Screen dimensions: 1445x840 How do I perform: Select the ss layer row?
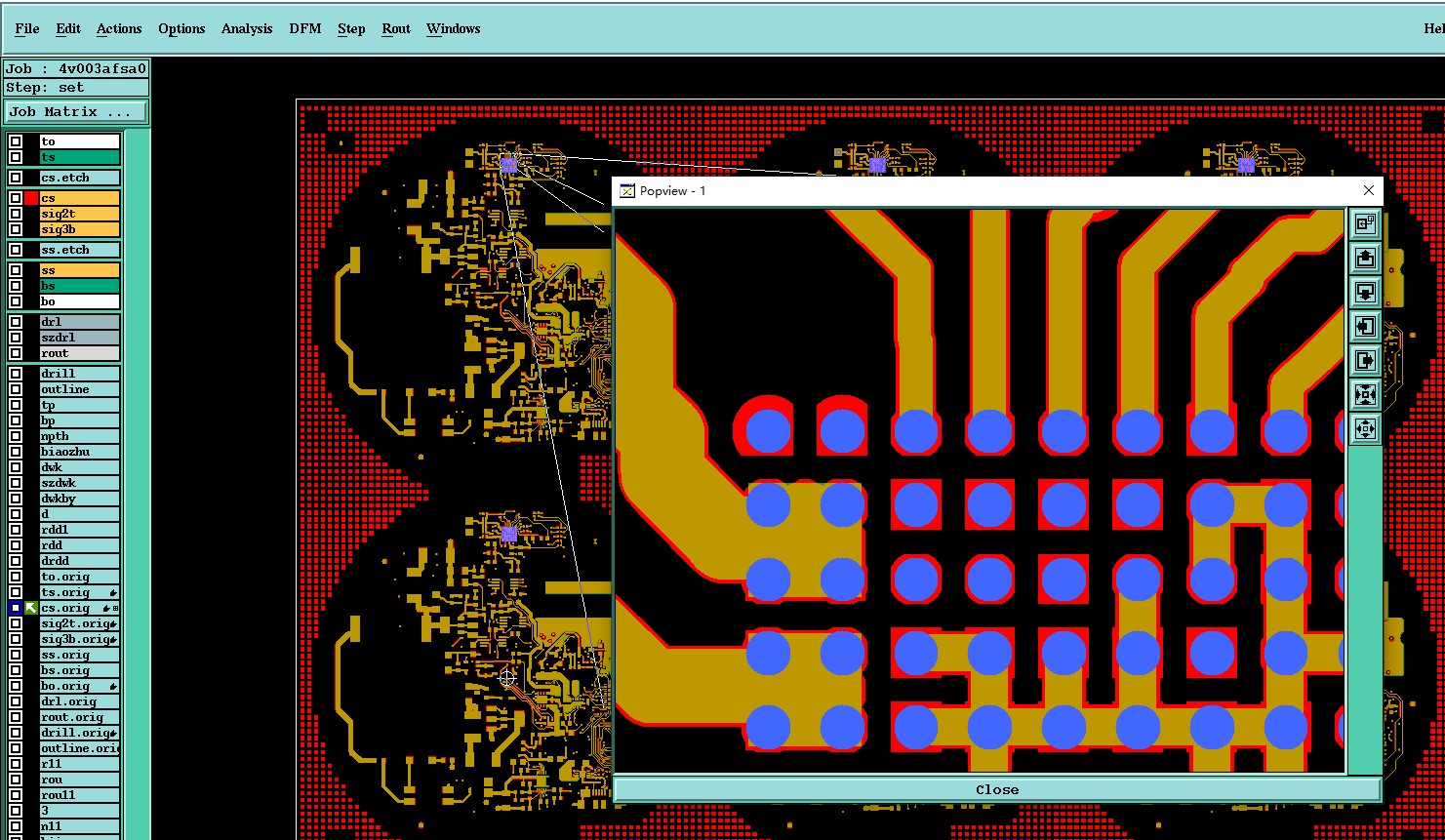79,270
